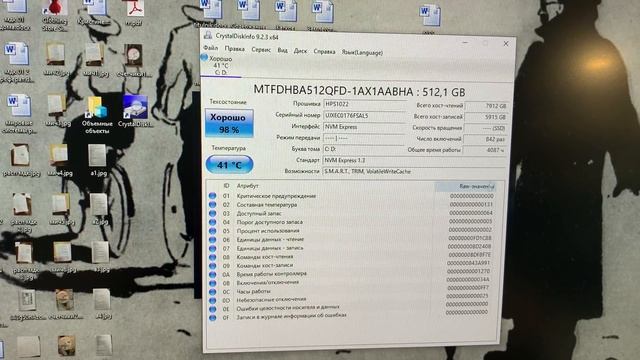Click the status dot of attribute 09
This screenshot has height=360, width=640.
click(212, 266)
